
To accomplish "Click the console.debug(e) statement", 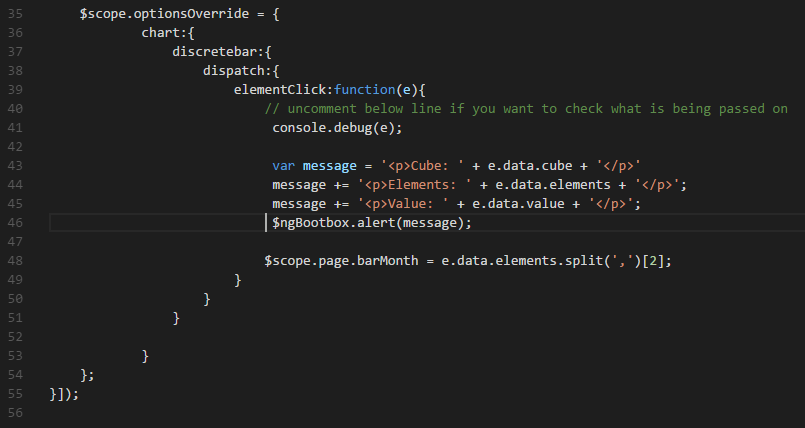I will pos(337,127).
